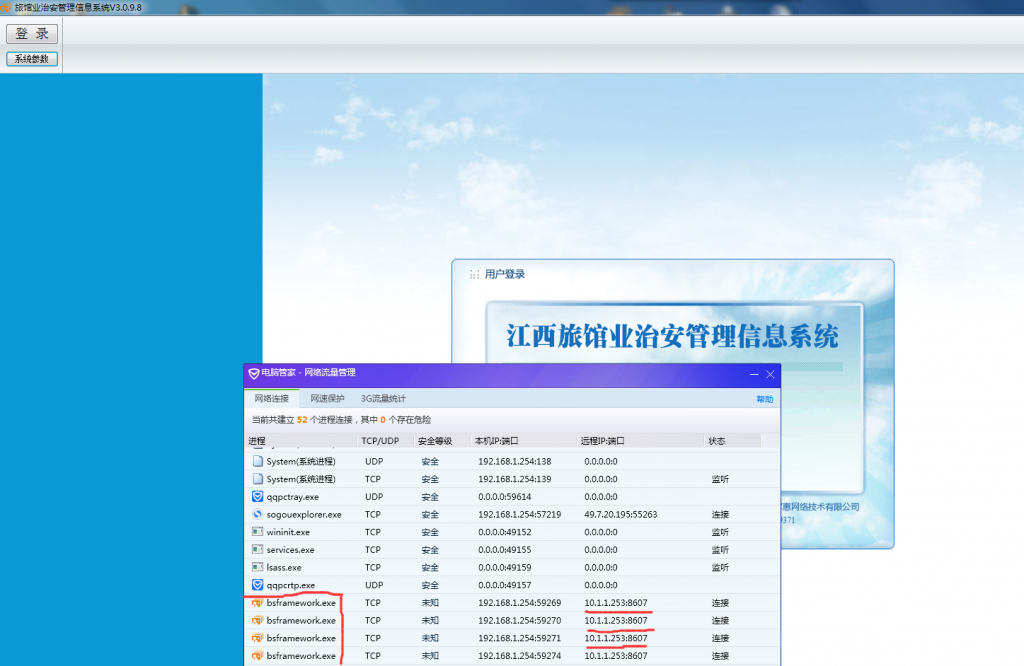Select the wininit.exe process icon
This screenshot has width=1024, height=666.
(257, 532)
